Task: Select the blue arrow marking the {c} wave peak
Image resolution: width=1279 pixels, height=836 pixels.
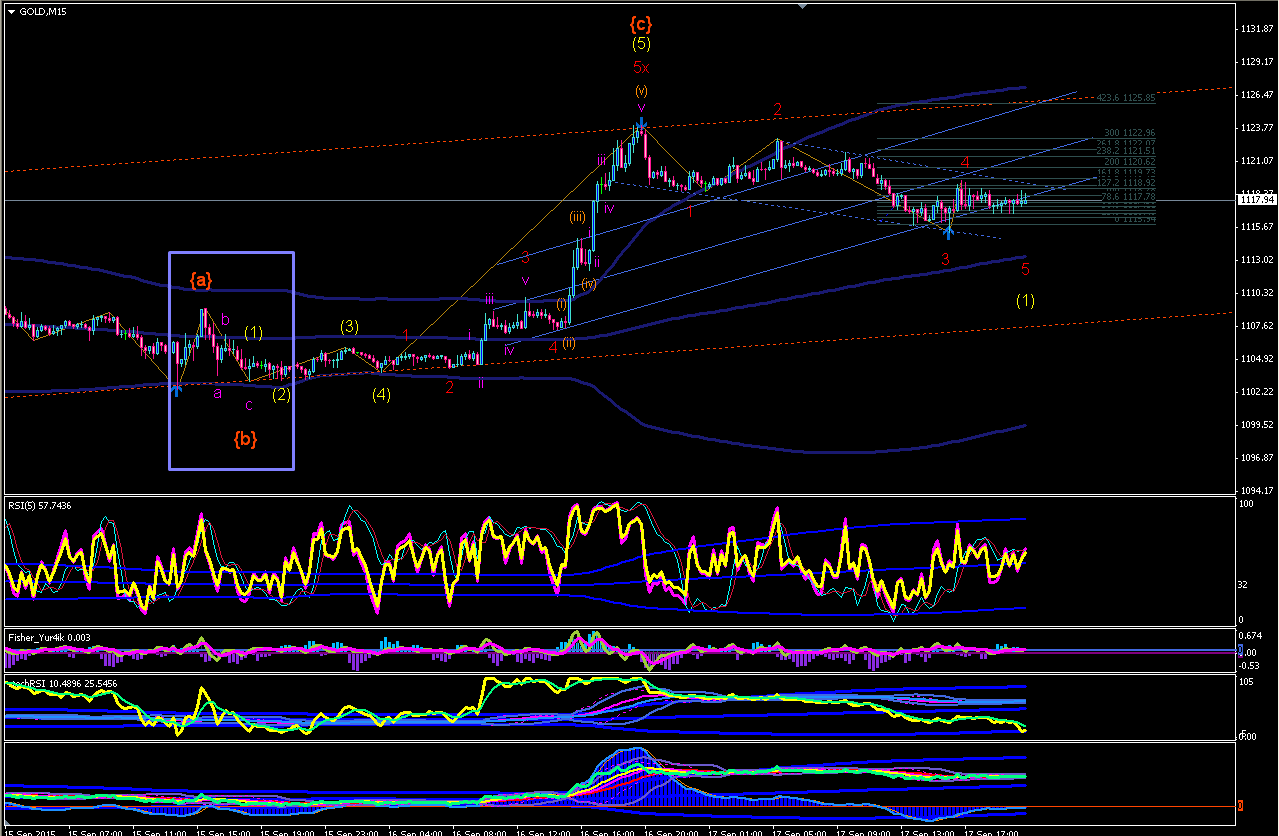Action: click(642, 126)
